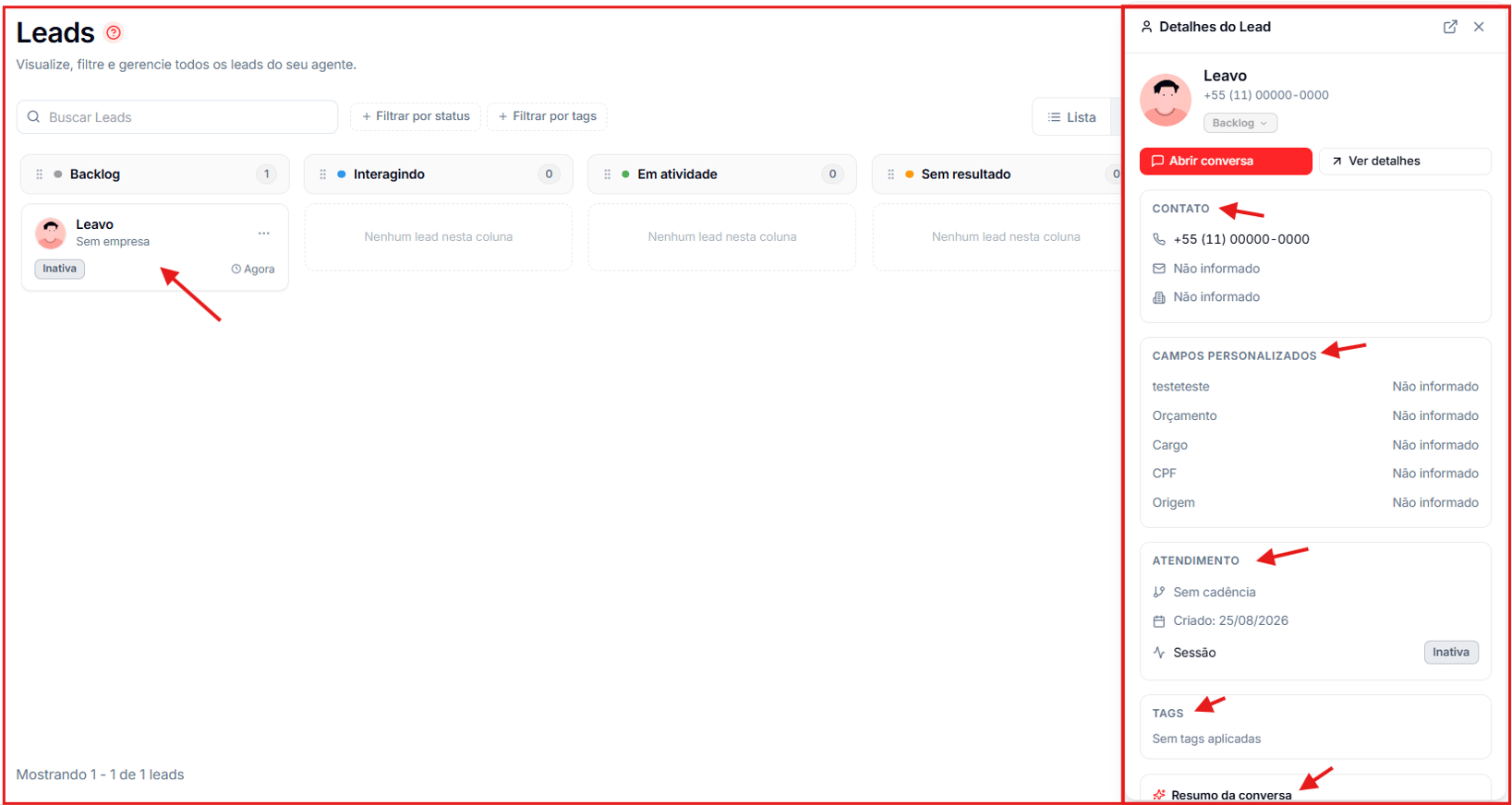The width and height of the screenshot is (1512, 805).
Task: Select the Sem resultado column header
Action: click(x=998, y=174)
